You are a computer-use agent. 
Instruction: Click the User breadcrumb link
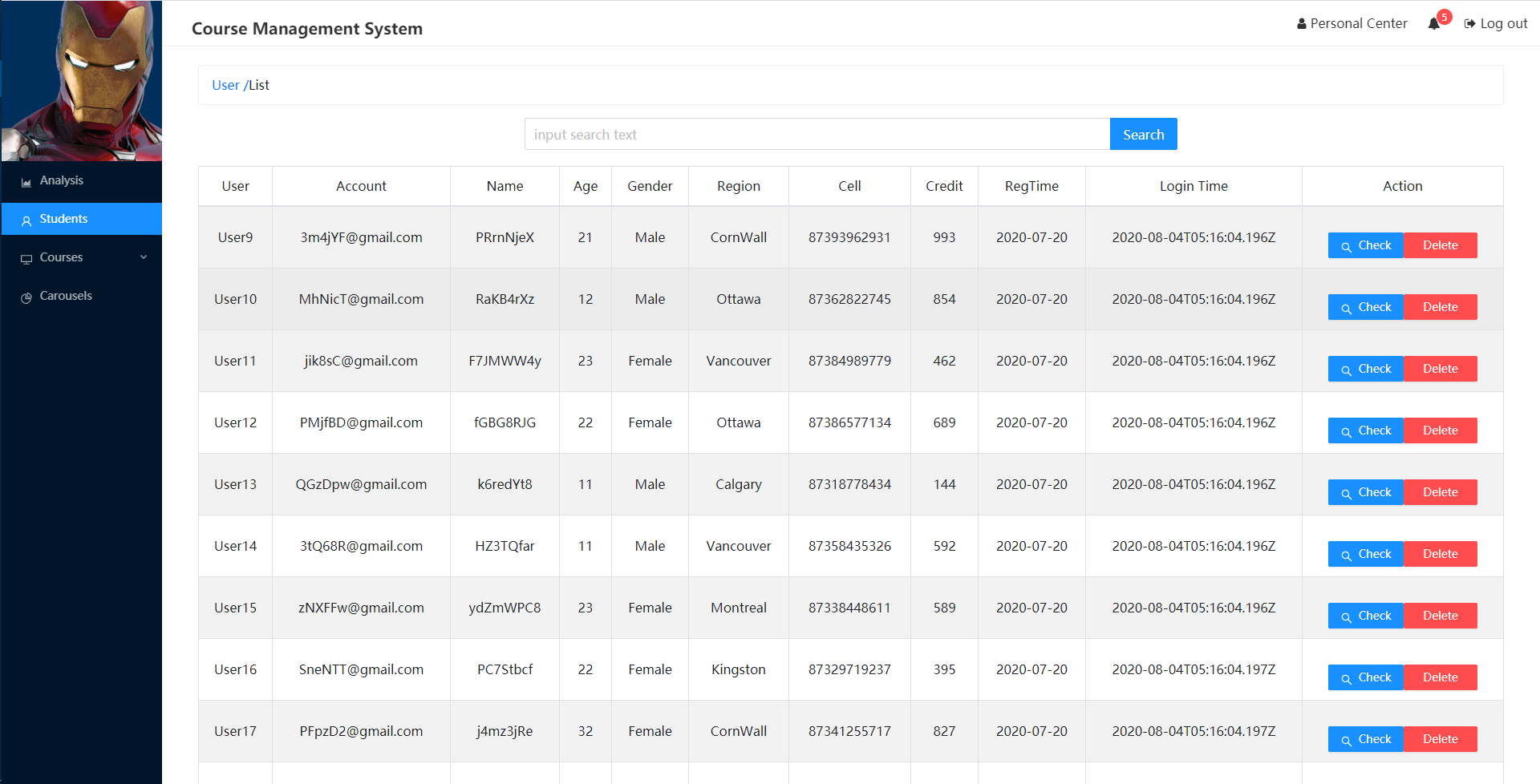coord(225,85)
